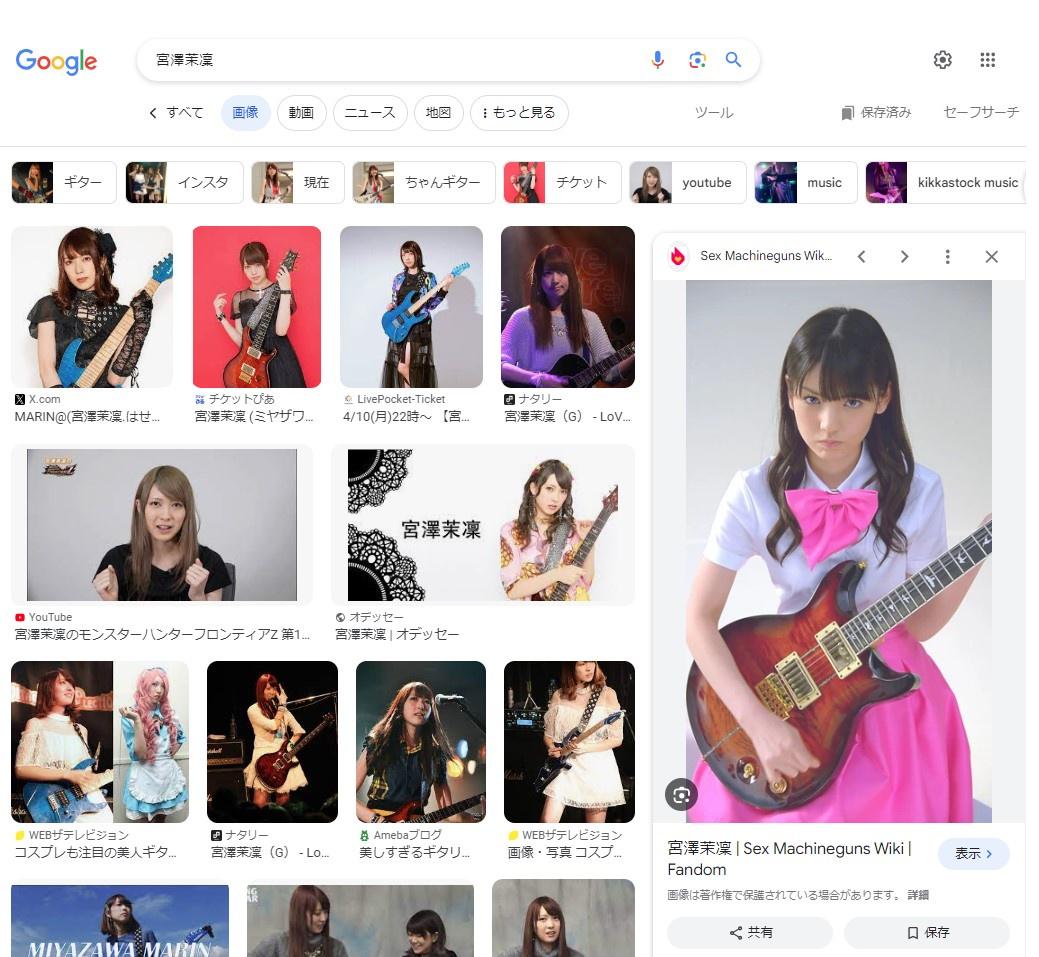This screenshot has width=1039, height=957.
Task: Click Fandom flame site icon
Action: click(x=678, y=256)
